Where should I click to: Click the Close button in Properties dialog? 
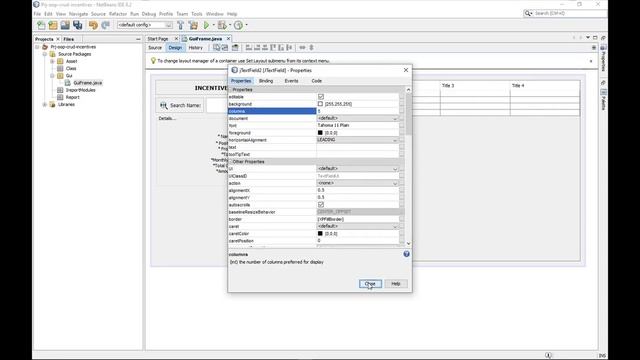click(370, 284)
